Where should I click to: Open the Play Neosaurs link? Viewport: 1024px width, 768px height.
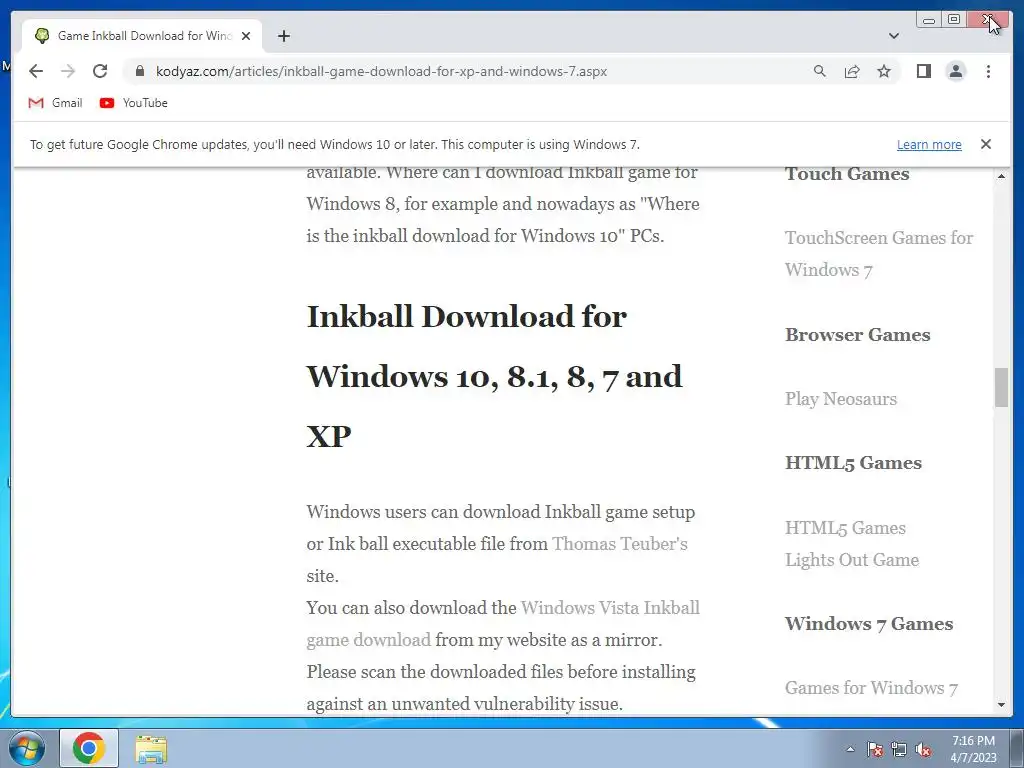pyautogui.click(x=840, y=398)
